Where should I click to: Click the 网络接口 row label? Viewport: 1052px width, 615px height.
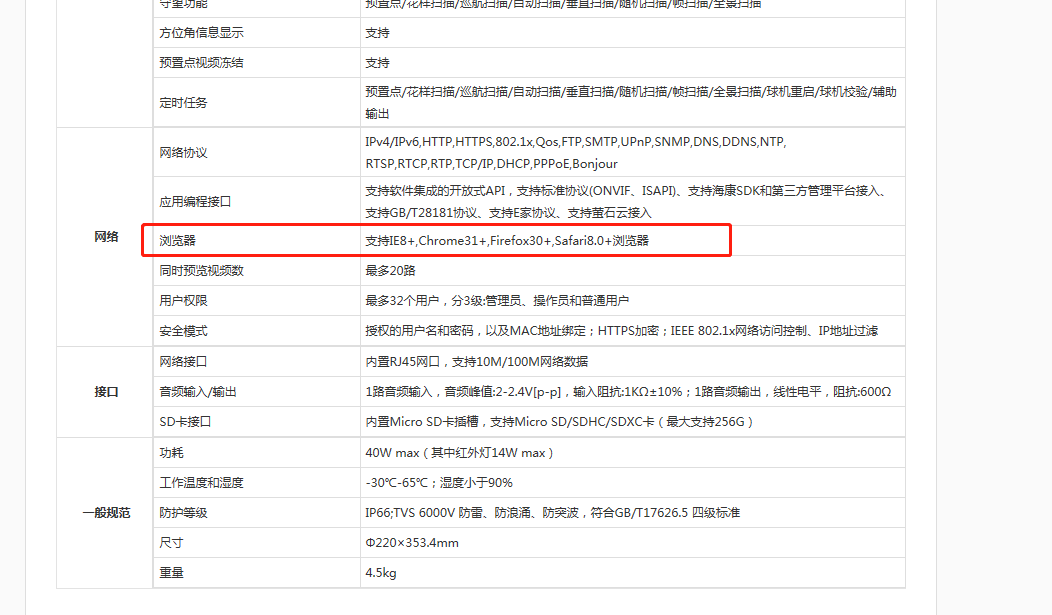point(183,361)
